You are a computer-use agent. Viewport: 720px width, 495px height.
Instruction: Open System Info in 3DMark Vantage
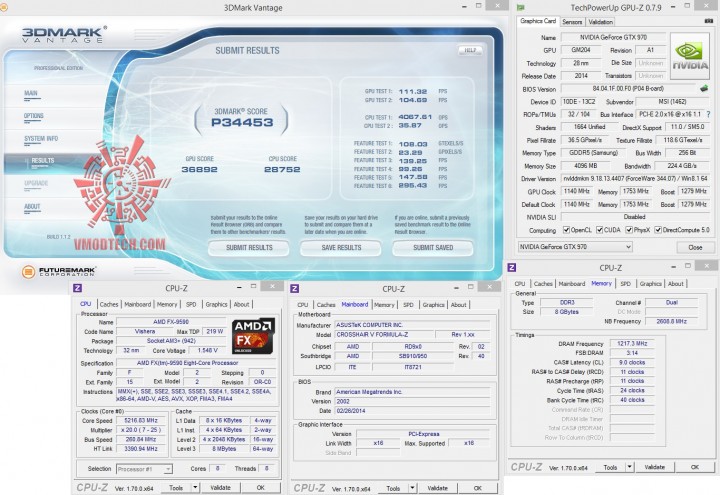coord(41,138)
